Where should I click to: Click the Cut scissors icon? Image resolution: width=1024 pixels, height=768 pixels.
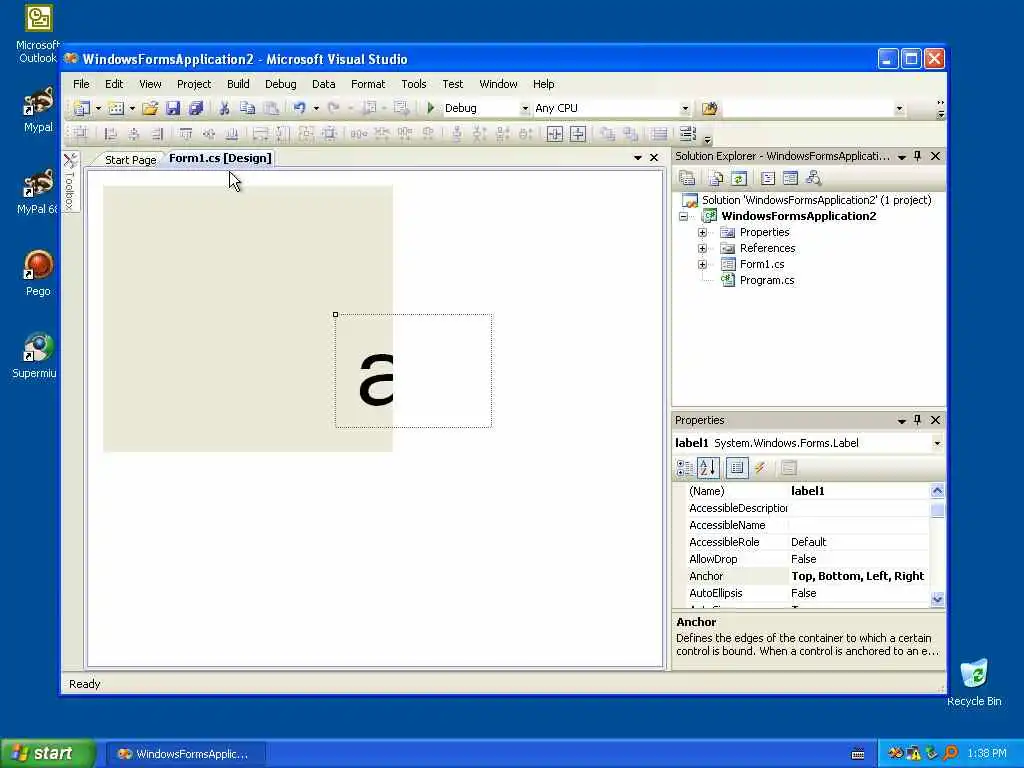[x=224, y=108]
